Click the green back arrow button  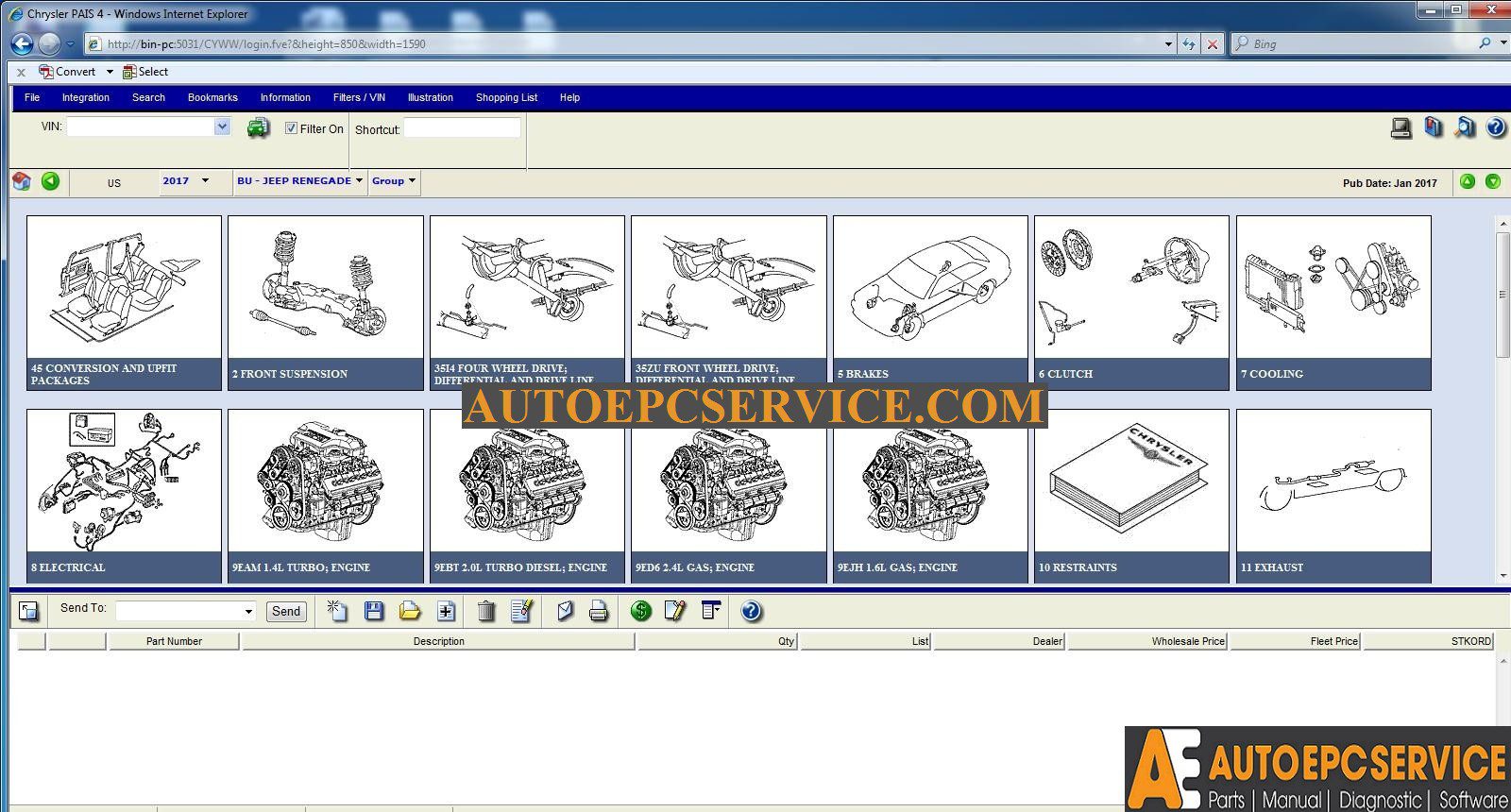(51, 181)
